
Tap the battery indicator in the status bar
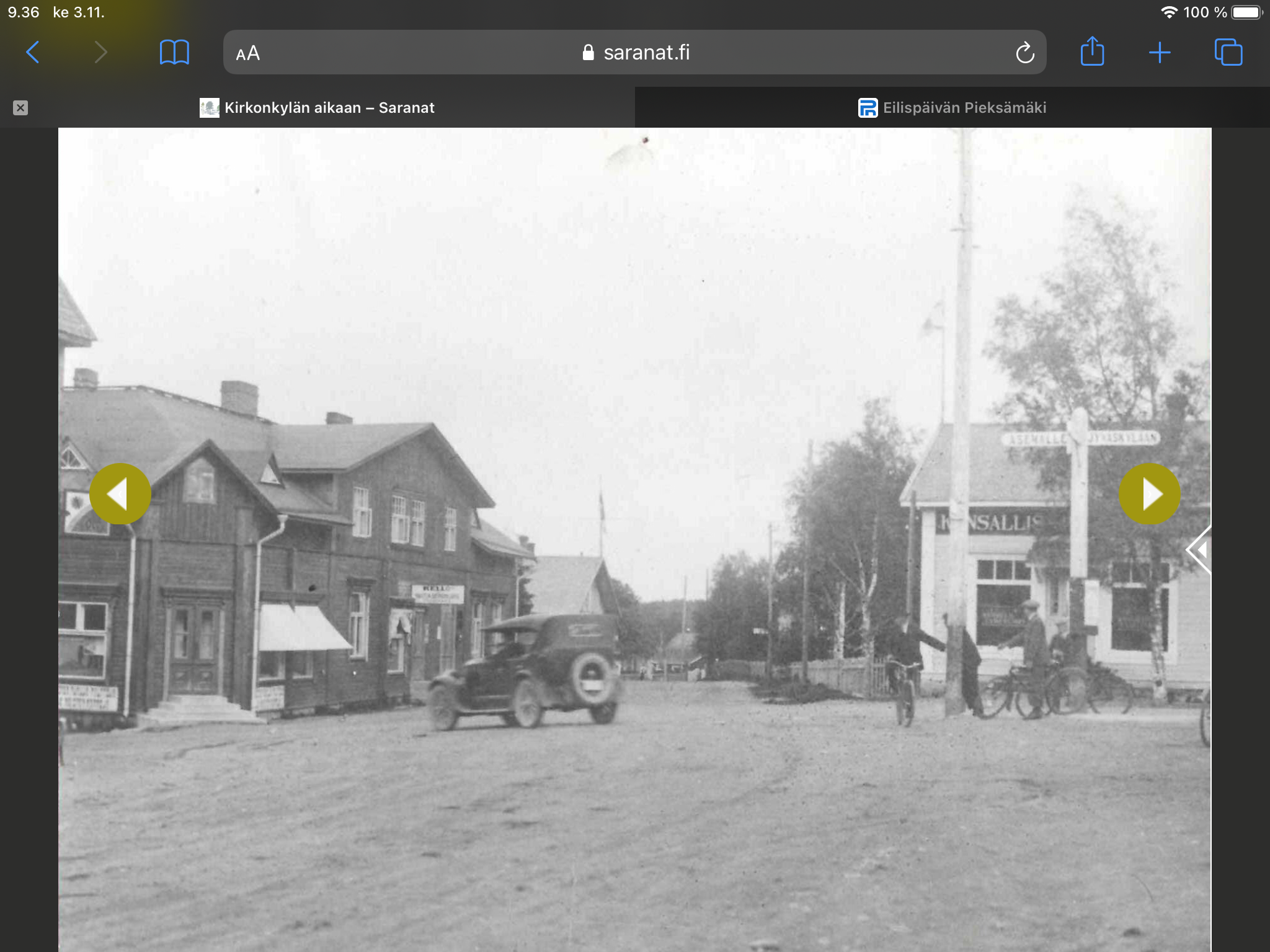pyautogui.click(x=1246, y=12)
